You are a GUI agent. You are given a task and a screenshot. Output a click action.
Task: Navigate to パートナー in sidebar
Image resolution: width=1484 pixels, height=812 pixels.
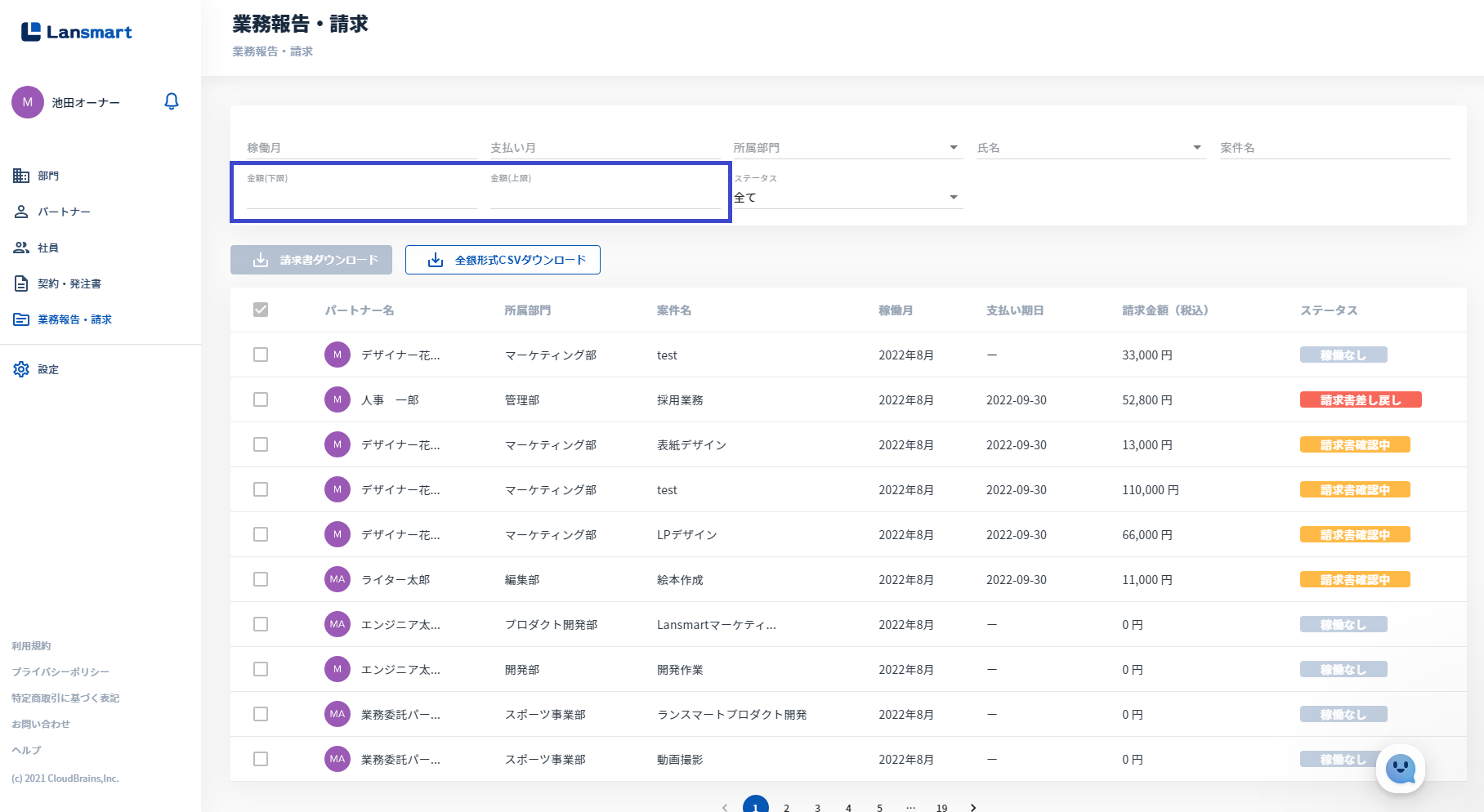pos(63,212)
